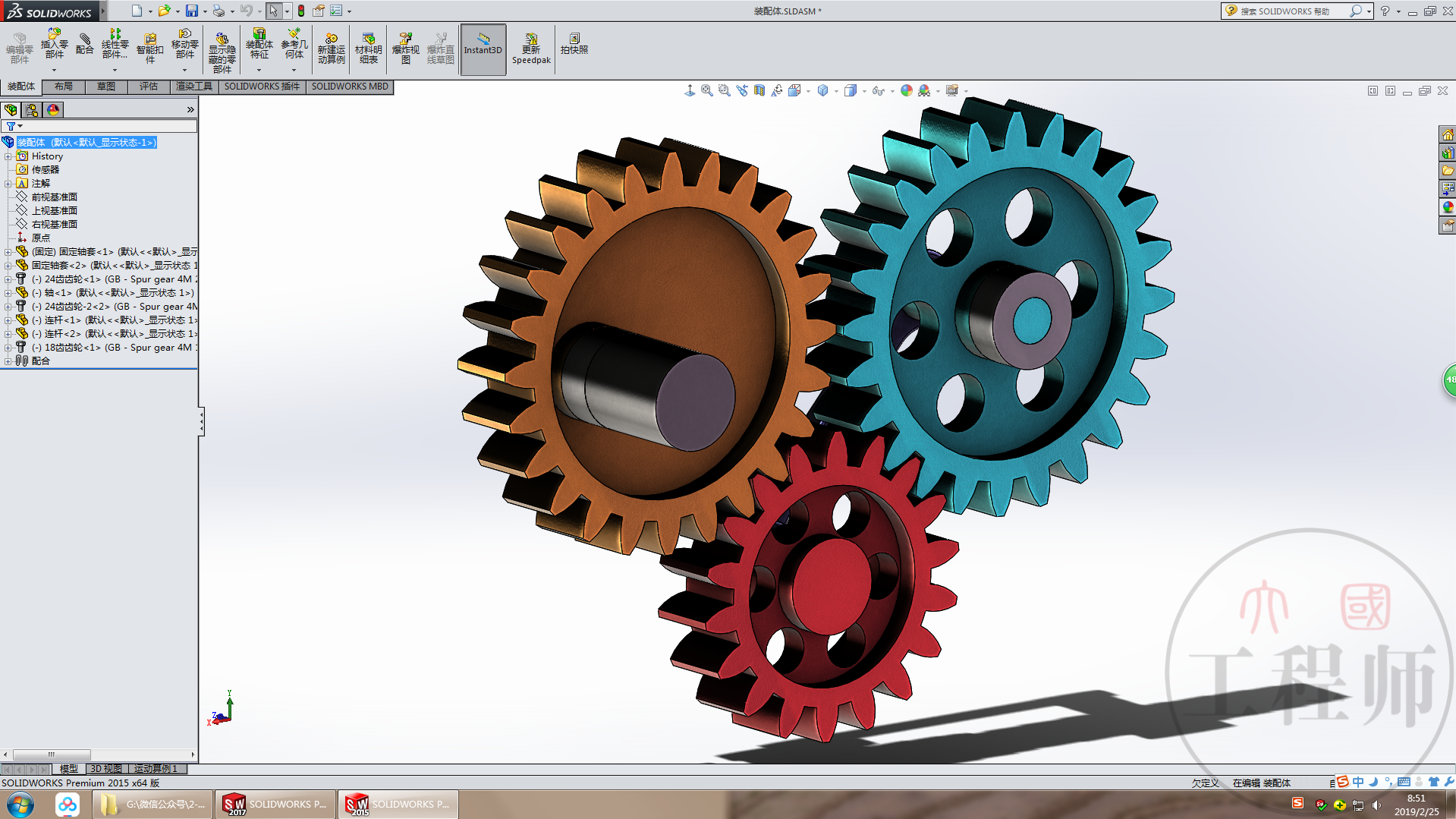Open the 渲染工具 (Render Tools) tab
1456x819 pixels.
tap(194, 87)
